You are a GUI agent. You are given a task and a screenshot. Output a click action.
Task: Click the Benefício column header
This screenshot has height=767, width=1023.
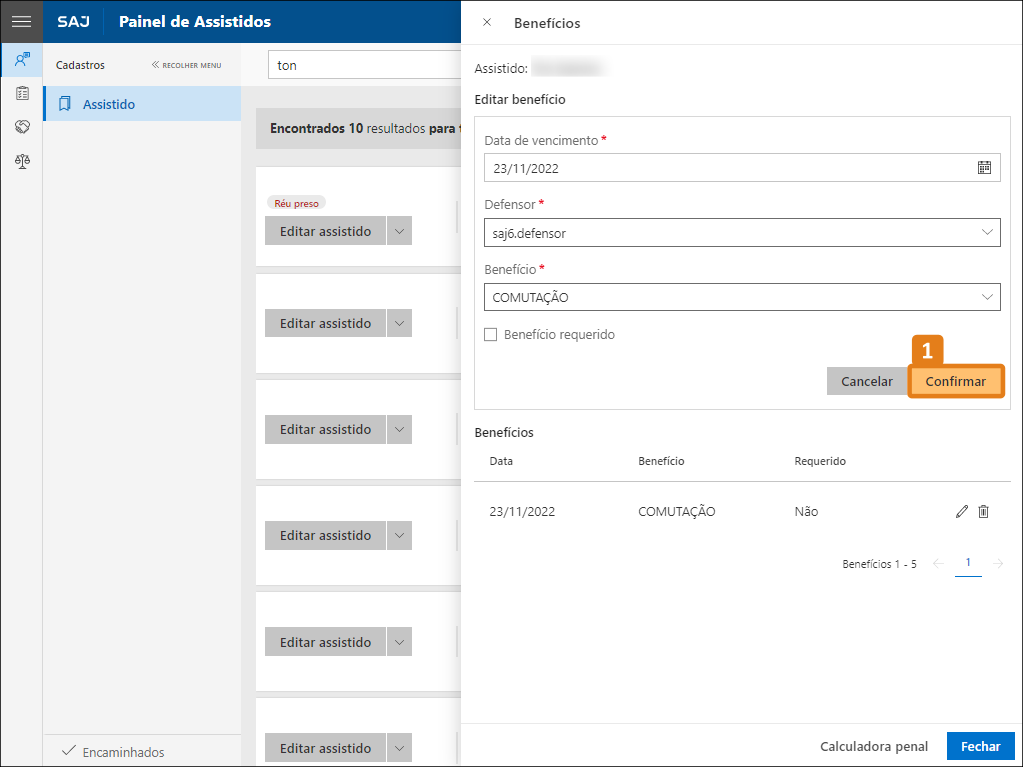[661, 461]
